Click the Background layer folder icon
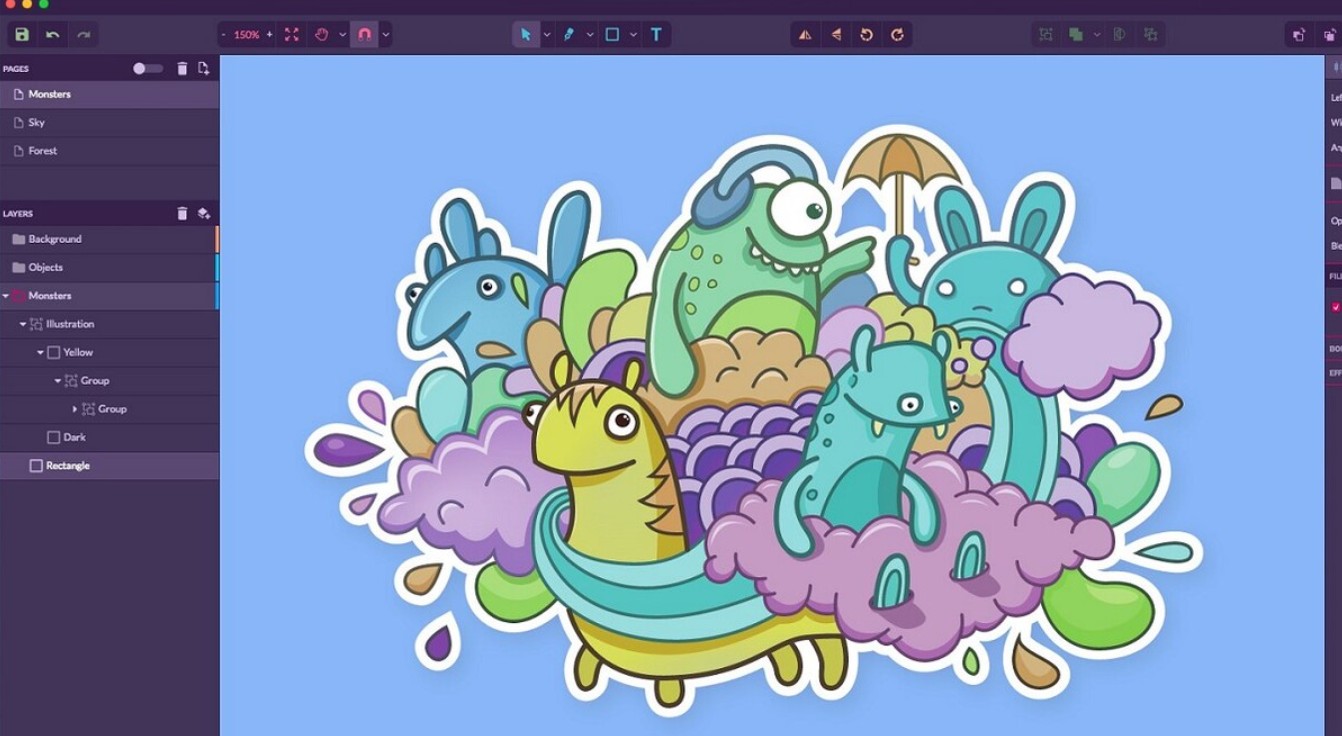The width and height of the screenshot is (1342, 736). [x=18, y=239]
